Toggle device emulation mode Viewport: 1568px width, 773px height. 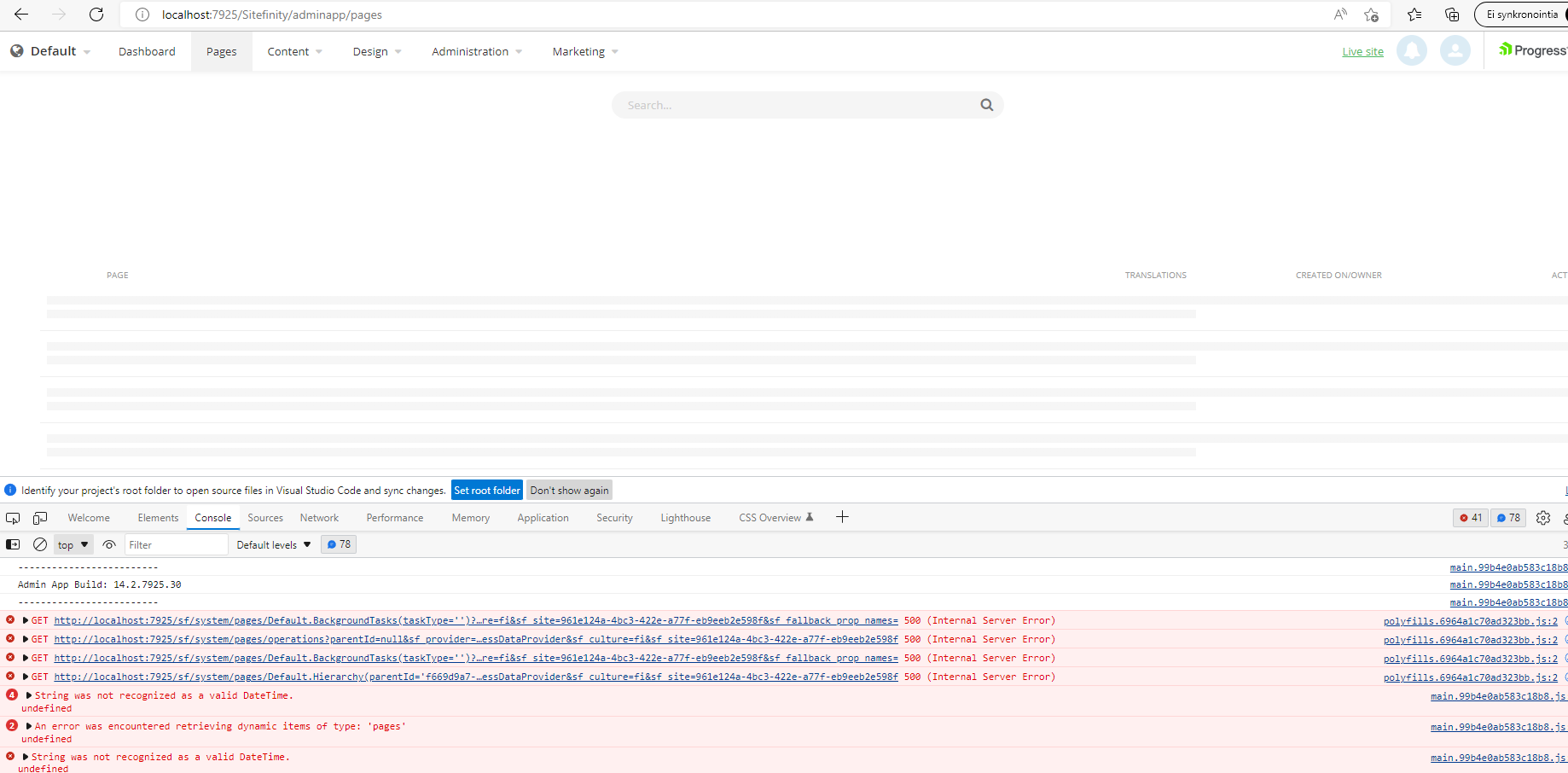tap(40, 518)
